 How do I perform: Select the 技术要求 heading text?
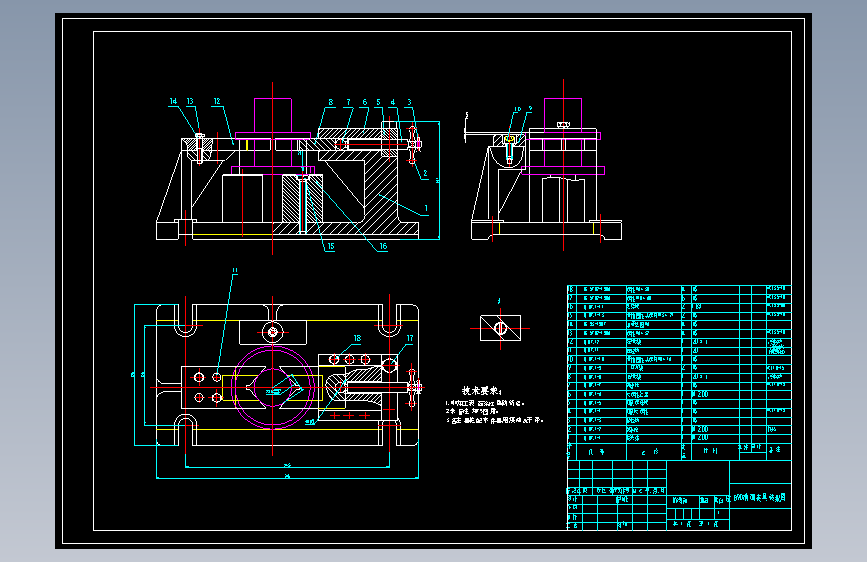[x=482, y=391]
